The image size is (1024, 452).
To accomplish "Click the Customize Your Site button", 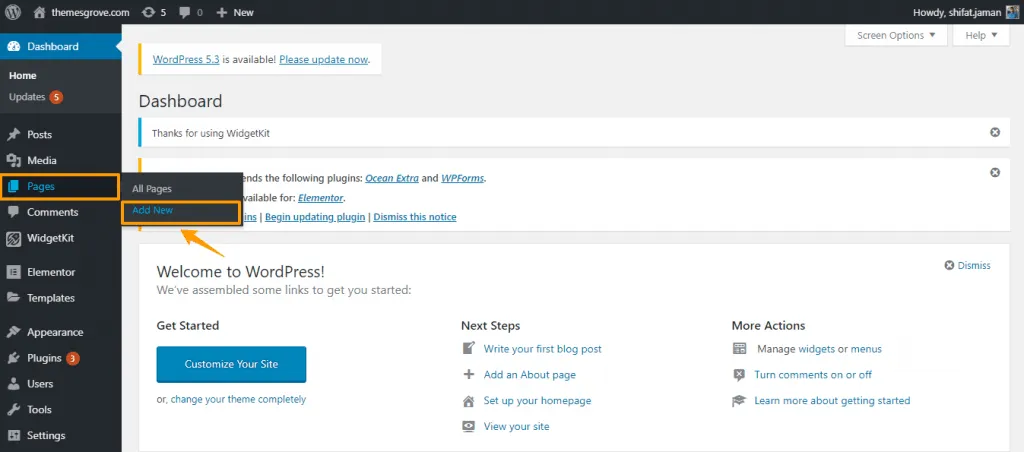I will pos(231,364).
